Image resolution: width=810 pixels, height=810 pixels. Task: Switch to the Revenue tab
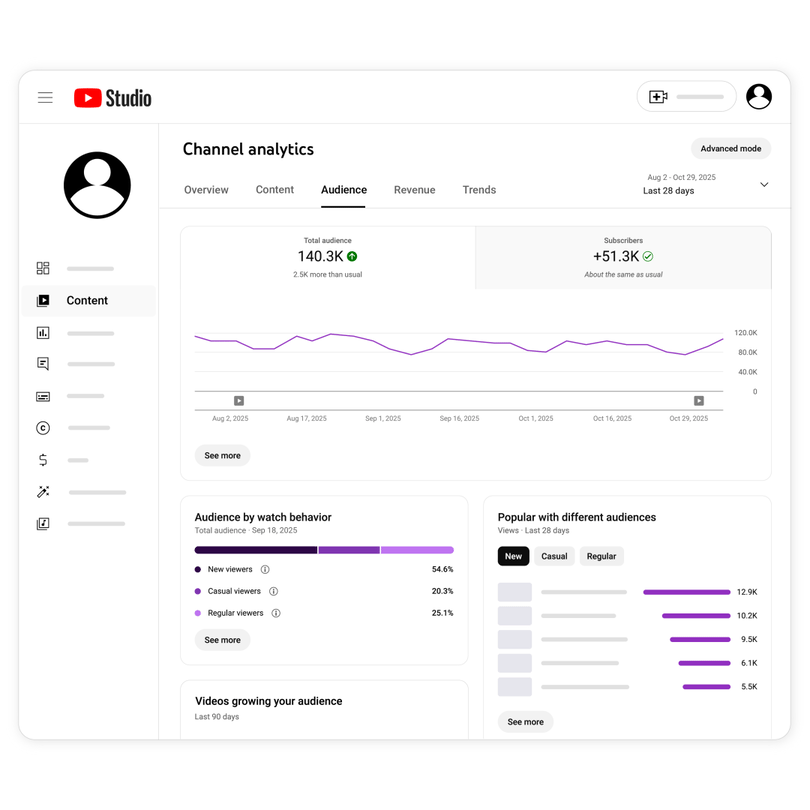pos(414,190)
